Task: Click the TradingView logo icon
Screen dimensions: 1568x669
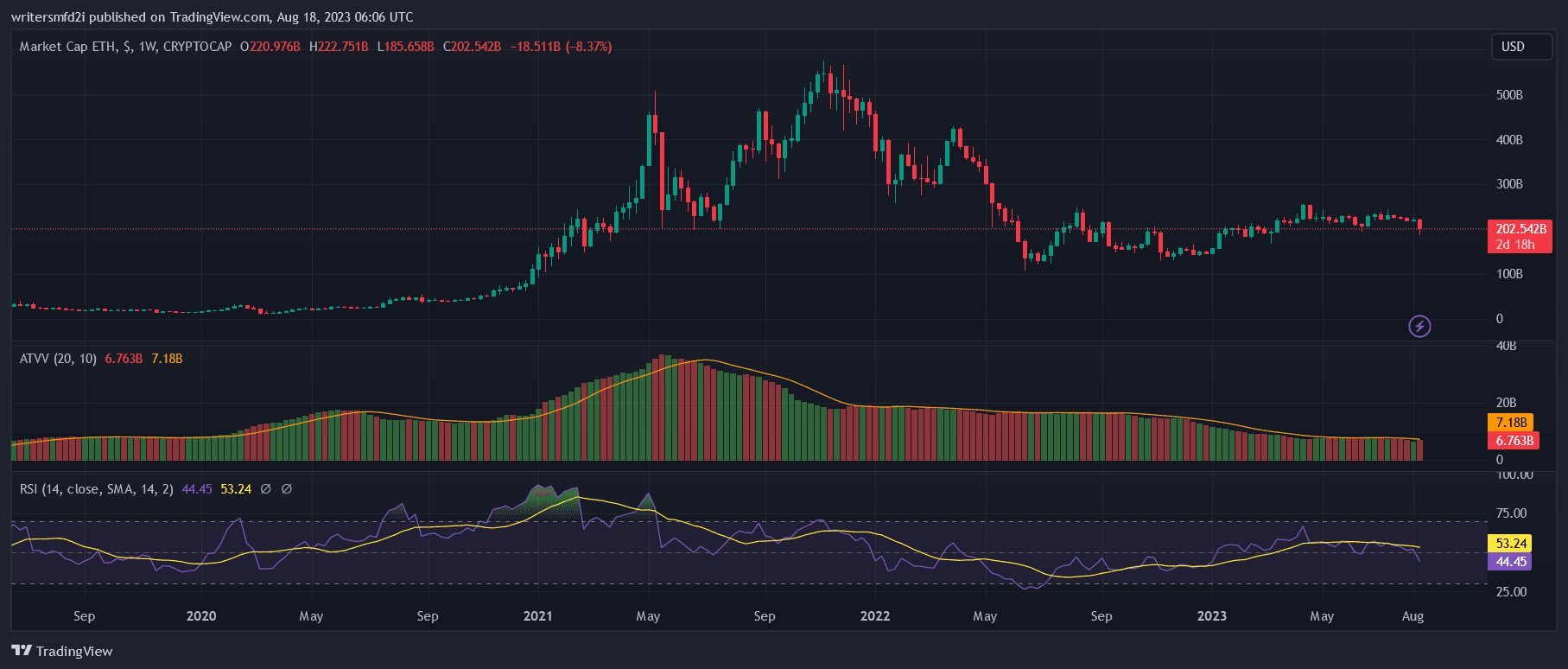Action: tap(22, 651)
